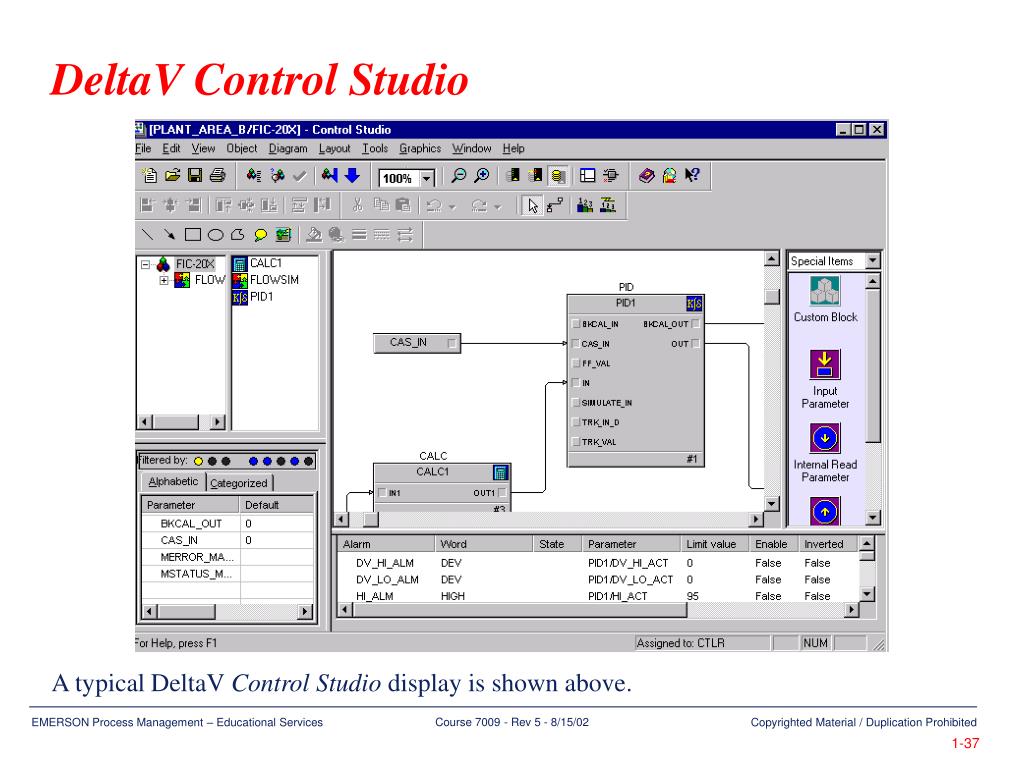This screenshot has width=1024, height=768.
Task: Click the alarm list scroll down arrow
Action: [x=866, y=594]
